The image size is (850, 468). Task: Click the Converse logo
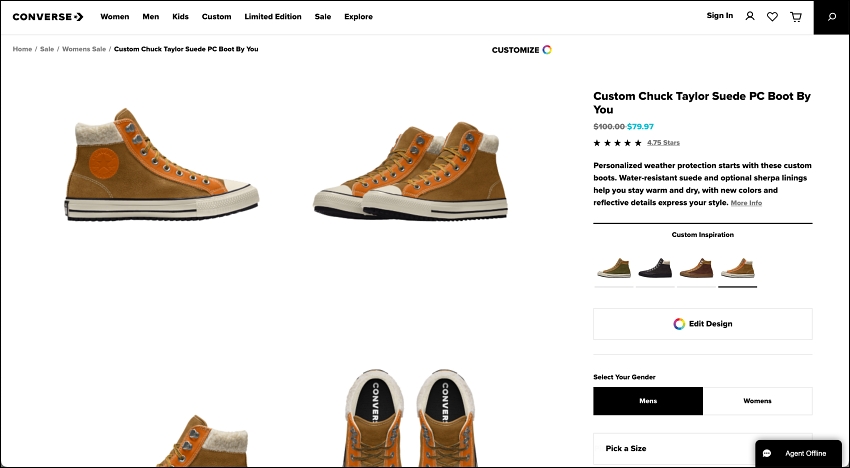pyautogui.click(x=48, y=17)
